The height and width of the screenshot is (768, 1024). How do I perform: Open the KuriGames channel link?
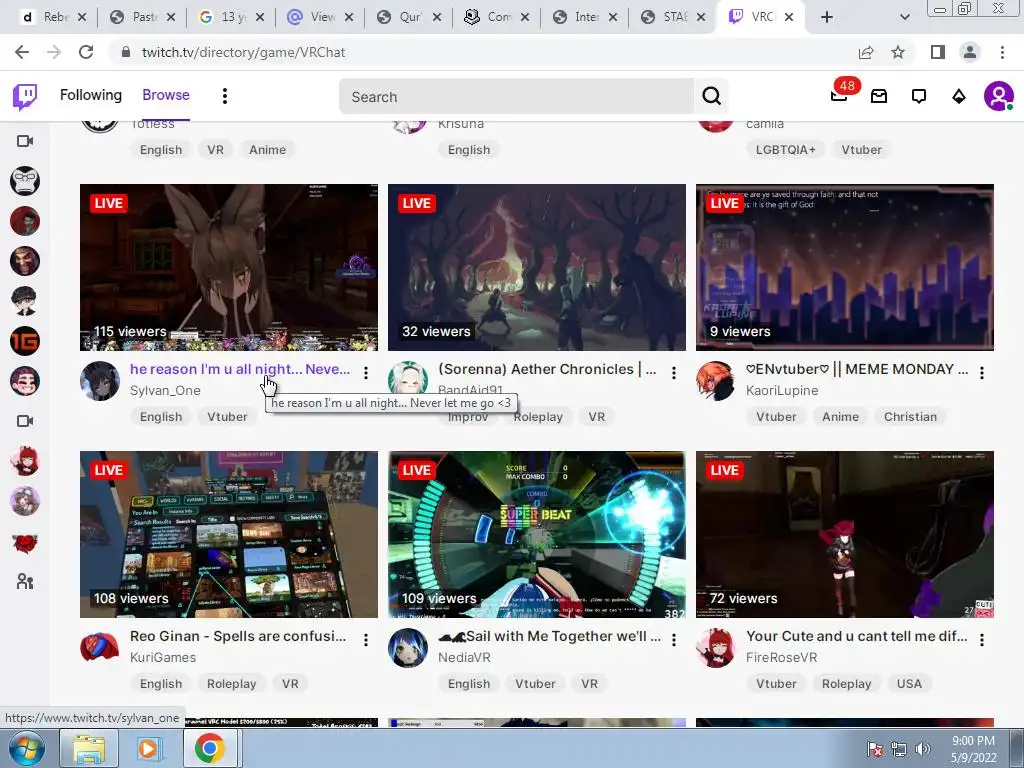point(163,658)
